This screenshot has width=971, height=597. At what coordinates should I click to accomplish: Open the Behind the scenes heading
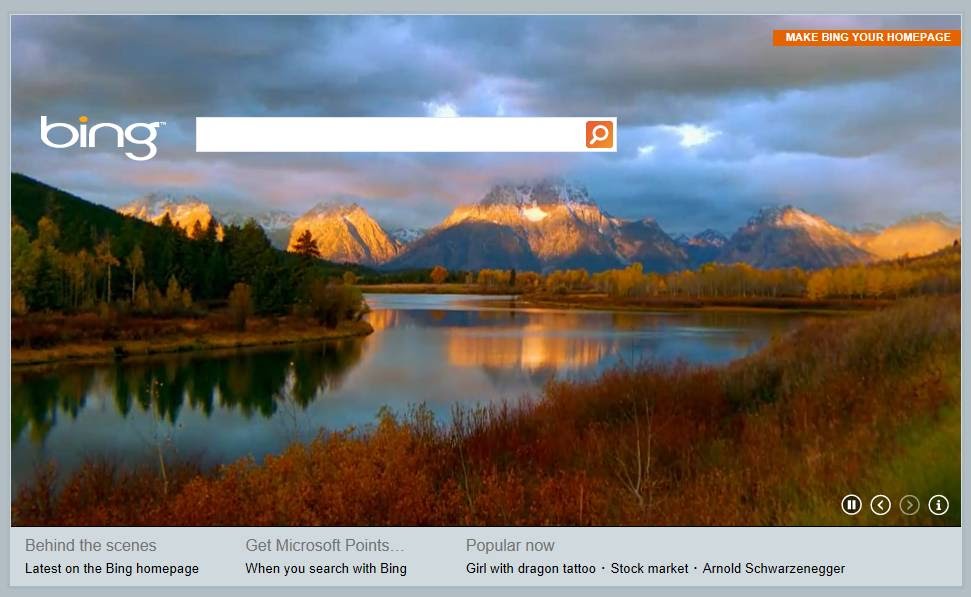click(91, 545)
